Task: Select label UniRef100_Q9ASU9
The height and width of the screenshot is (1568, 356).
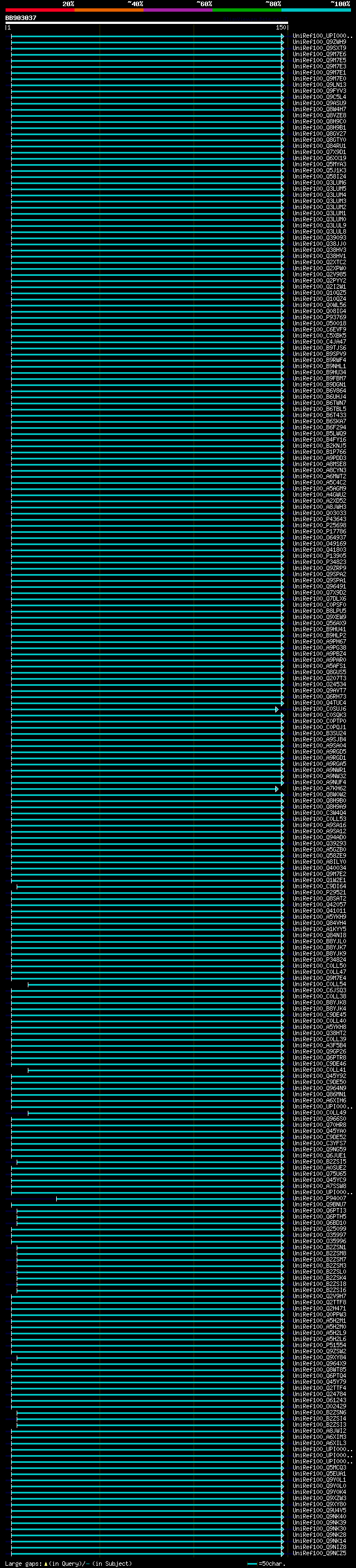Action: (319, 103)
